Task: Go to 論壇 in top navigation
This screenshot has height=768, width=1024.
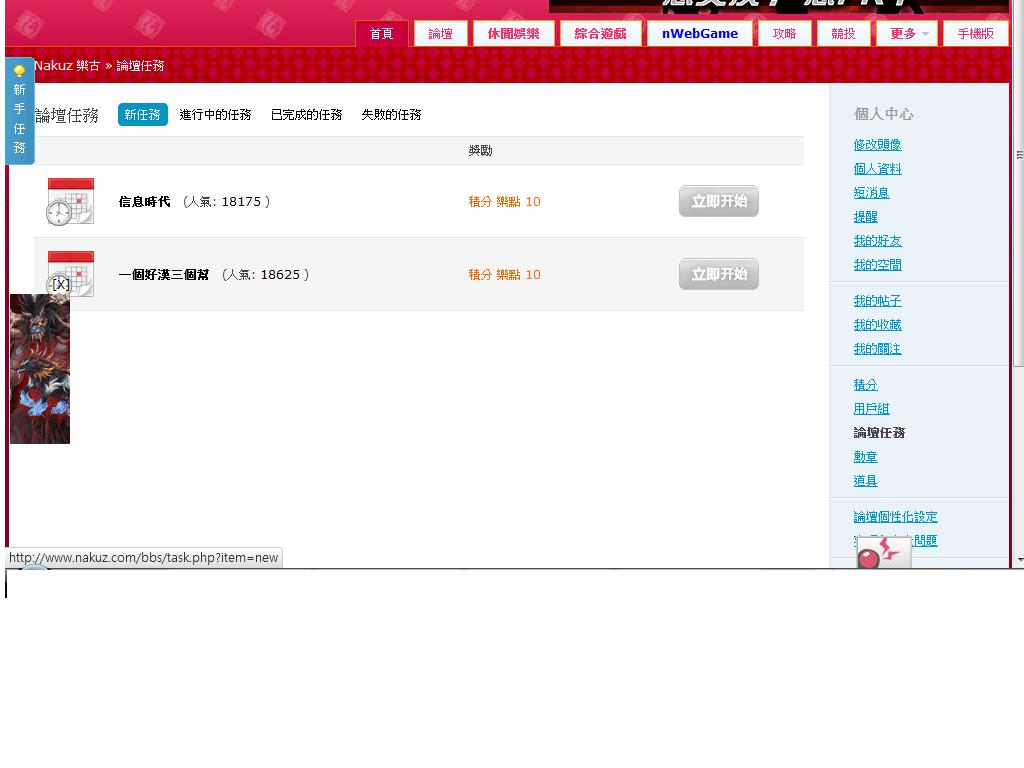Action: (440, 34)
